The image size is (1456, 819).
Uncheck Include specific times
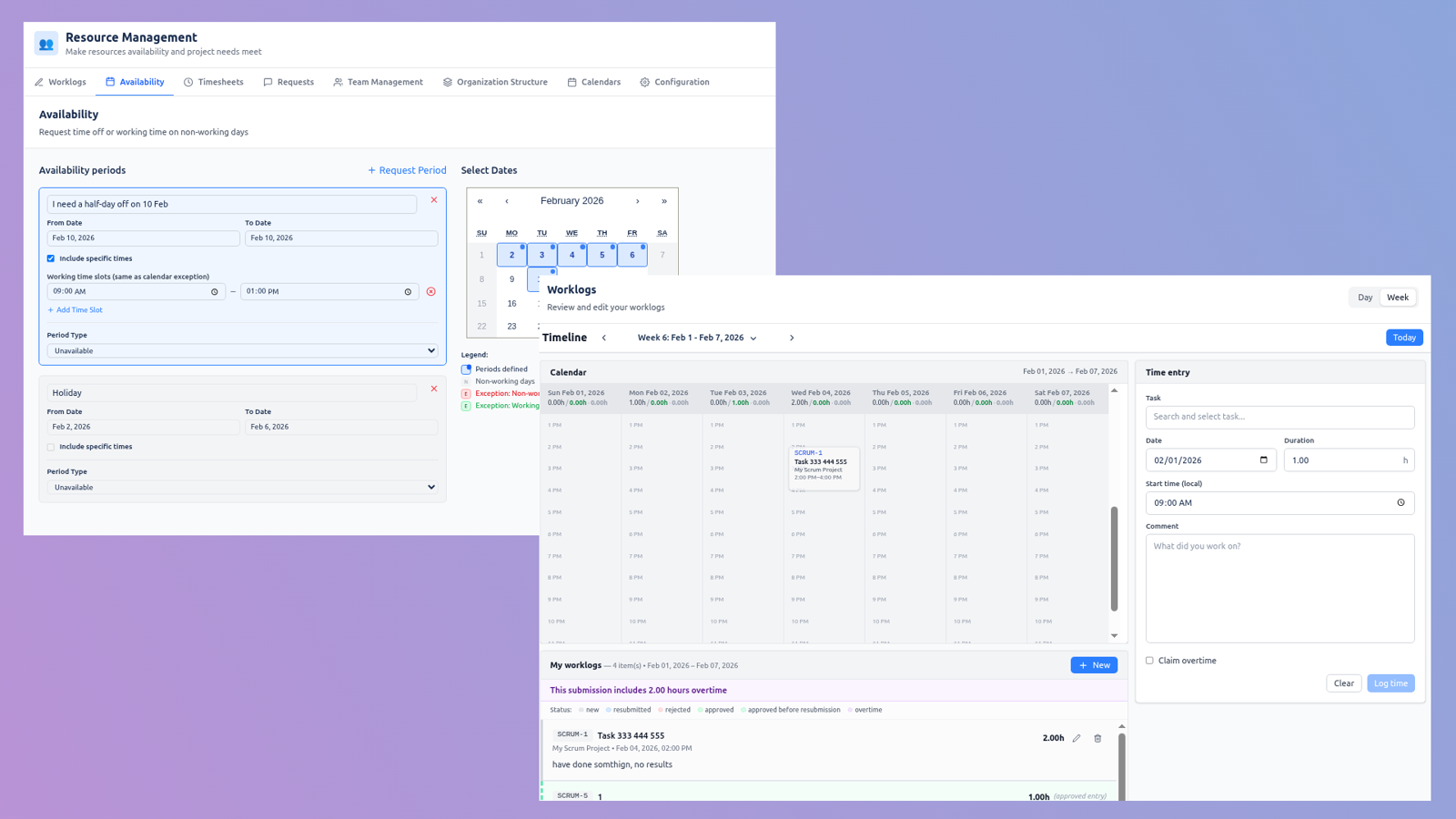click(51, 258)
